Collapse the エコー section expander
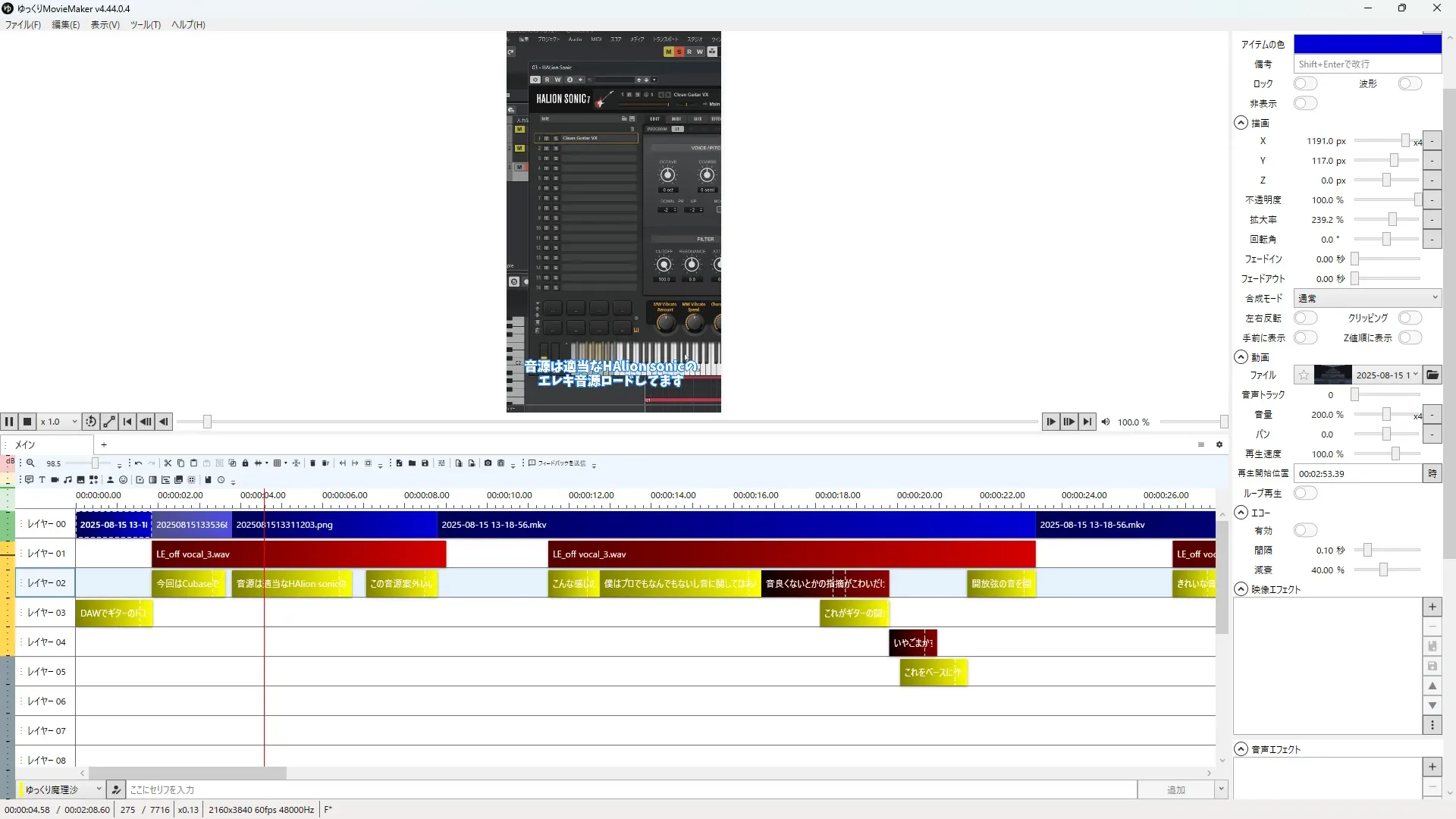Image resolution: width=1456 pixels, height=819 pixels. (1241, 513)
